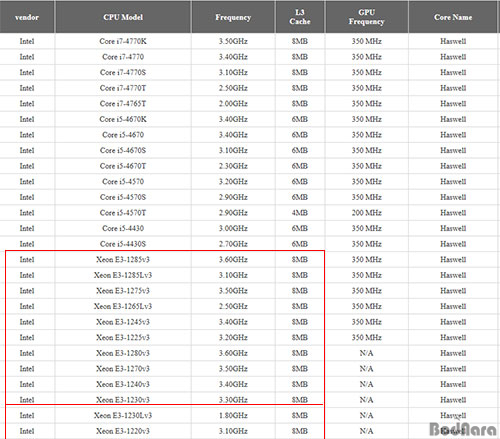
Task: Click the 200 MHz GPU frequency cell
Action: (366, 213)
